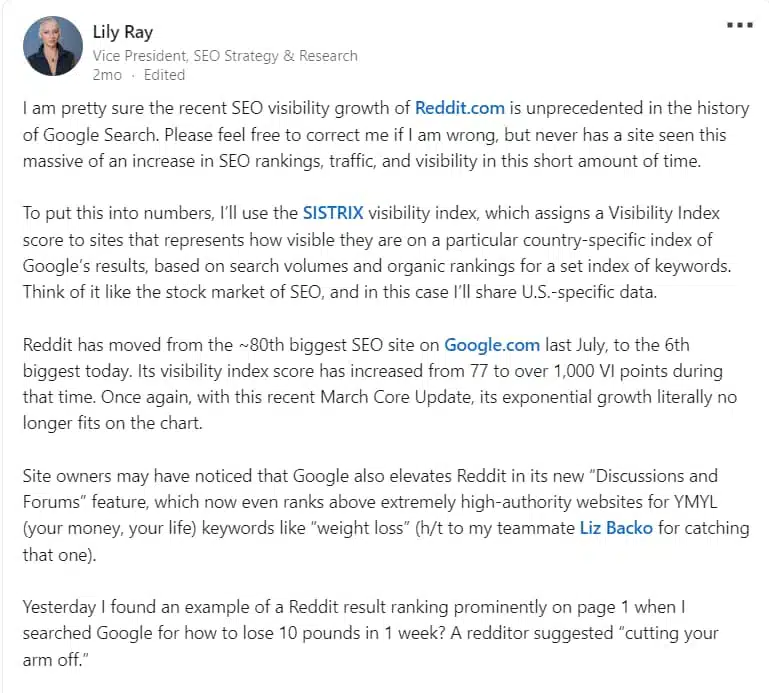Click the quoted phrase "Discussions and Forums"
This screenshot has width=769, height=693.
[600, 475]
